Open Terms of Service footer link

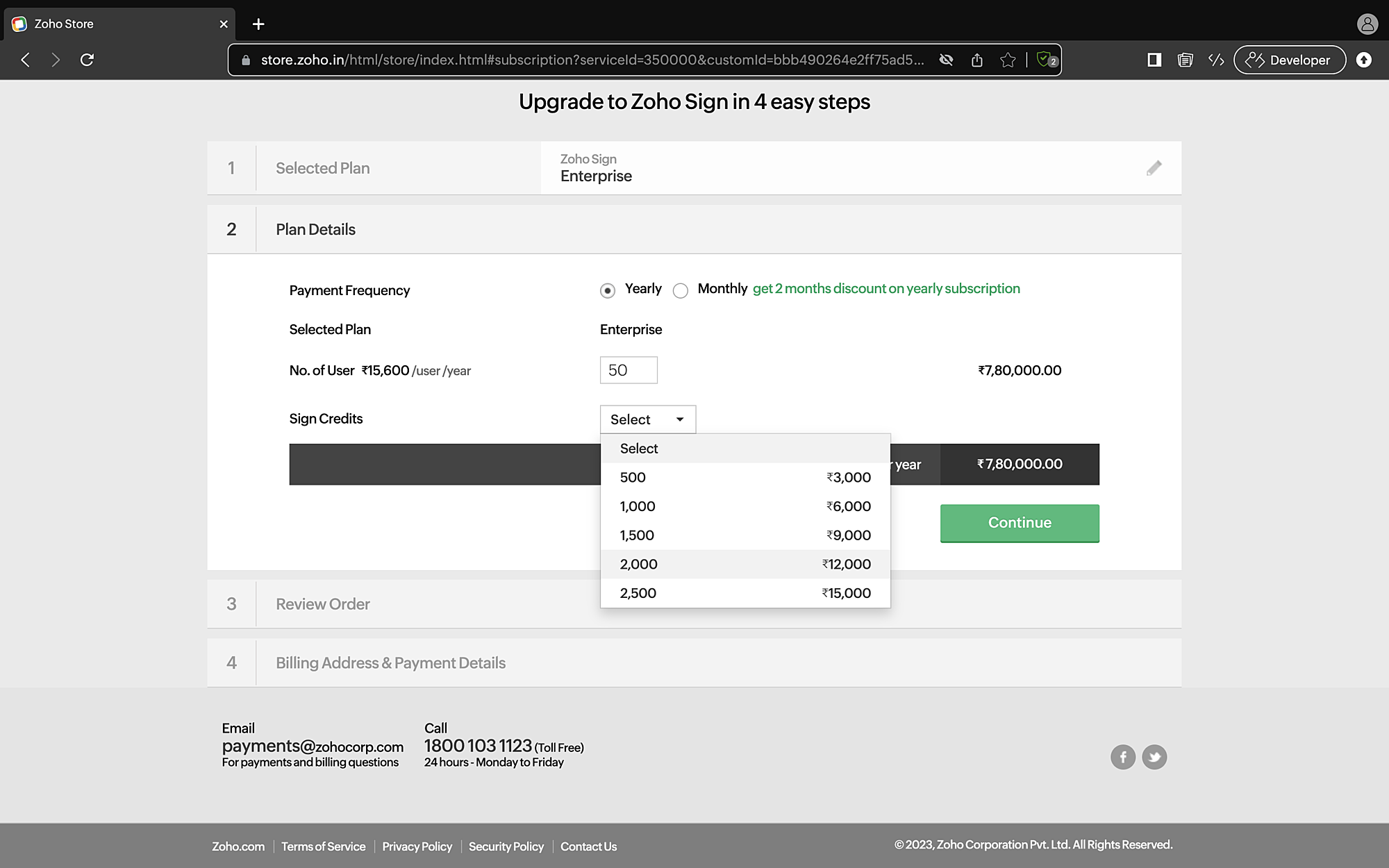323,846
